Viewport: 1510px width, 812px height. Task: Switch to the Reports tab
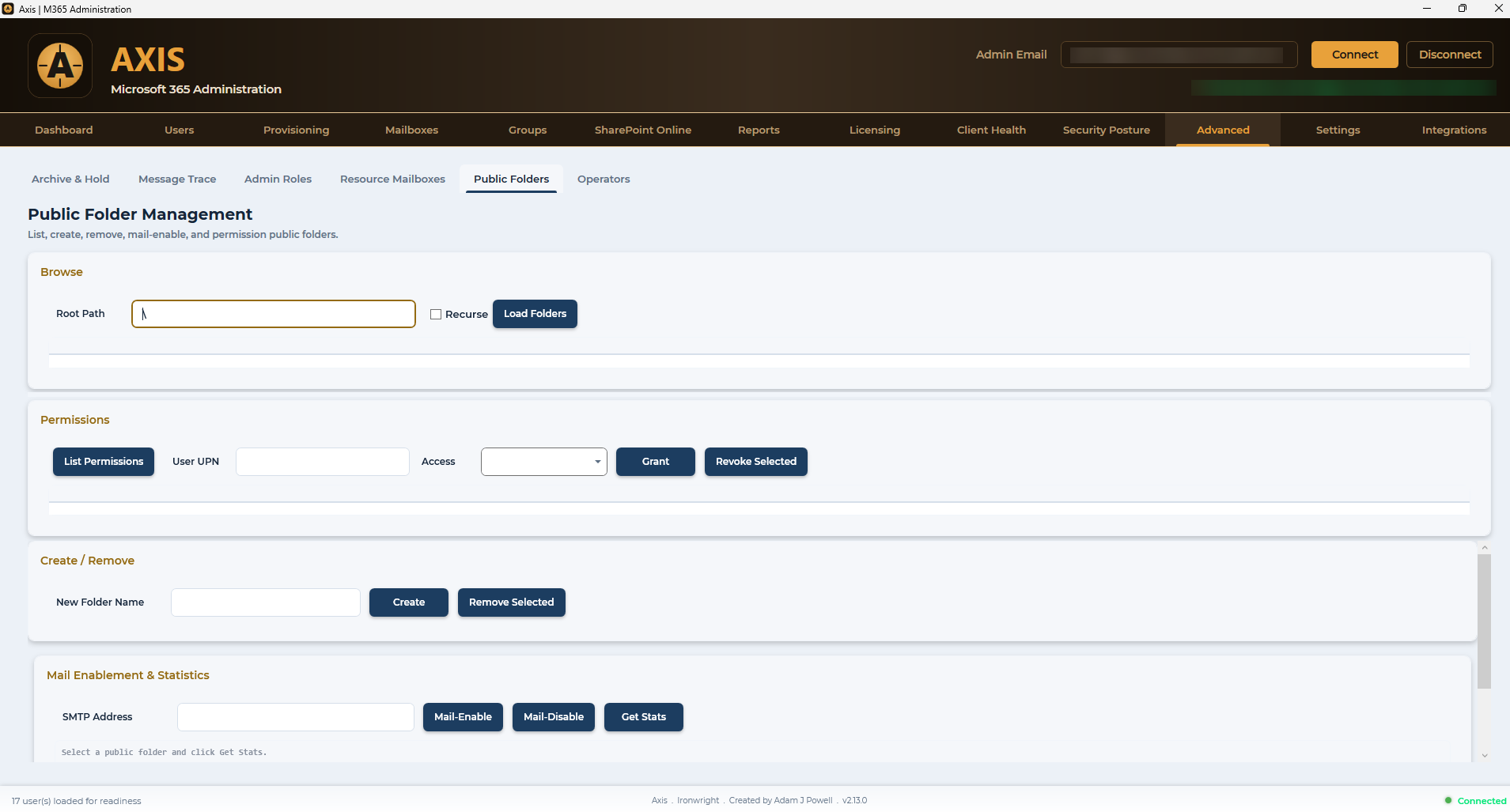point(759,130)
